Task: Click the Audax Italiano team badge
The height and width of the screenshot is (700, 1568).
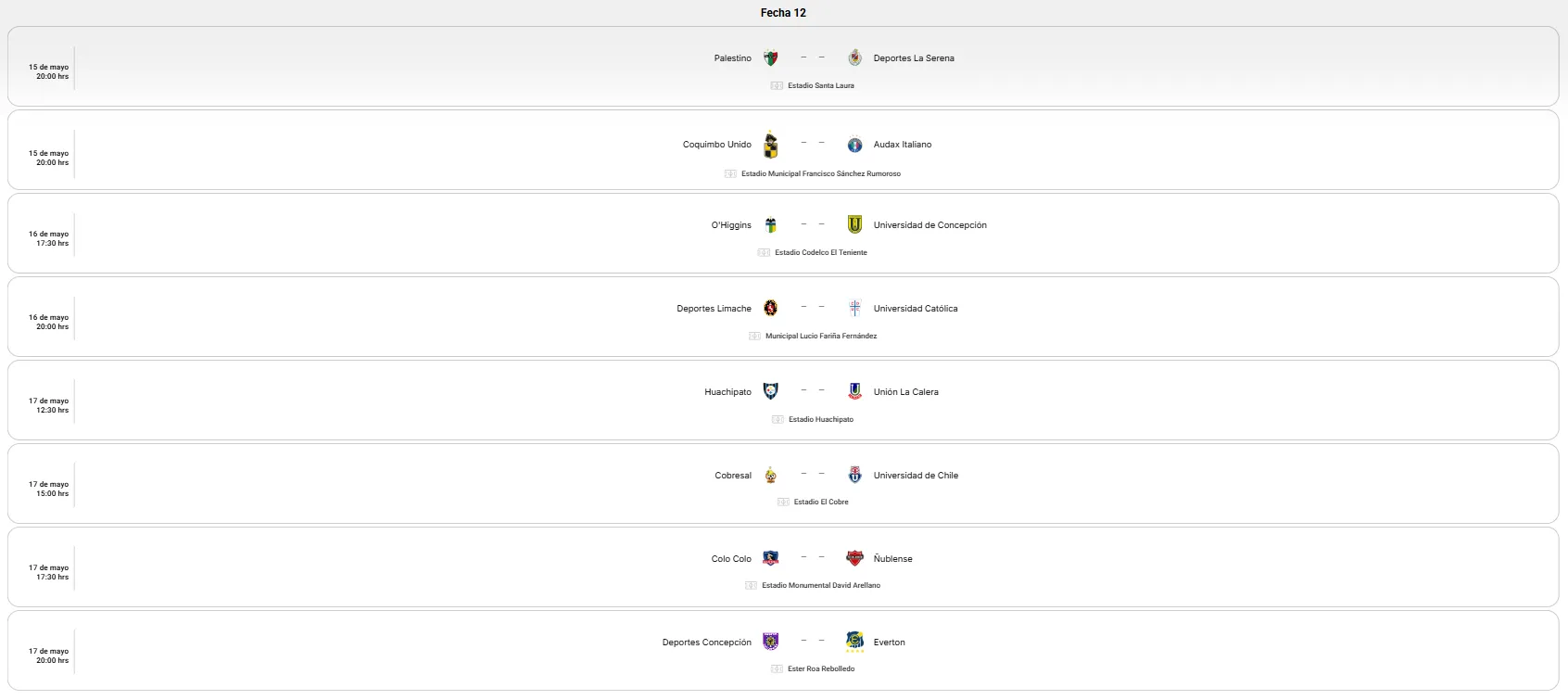Action: (855, 145)
